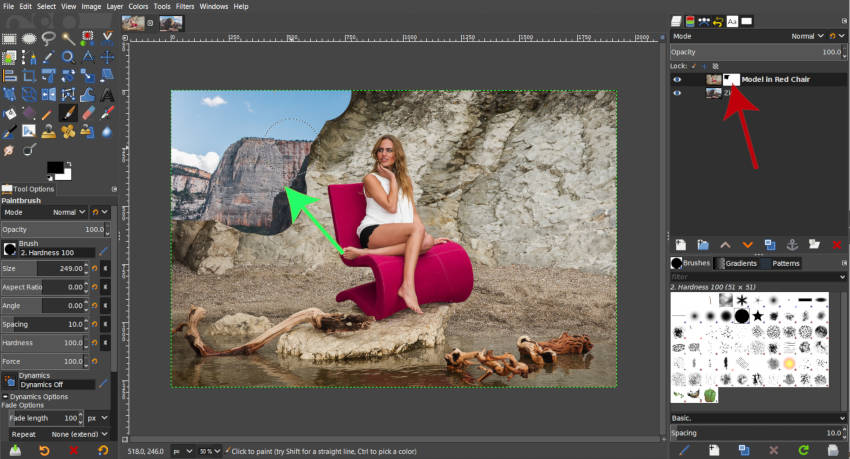Expand the brush filter dropdown
Image resolution: width=850 pixels, height=459 pixels.
pos(842,277)
